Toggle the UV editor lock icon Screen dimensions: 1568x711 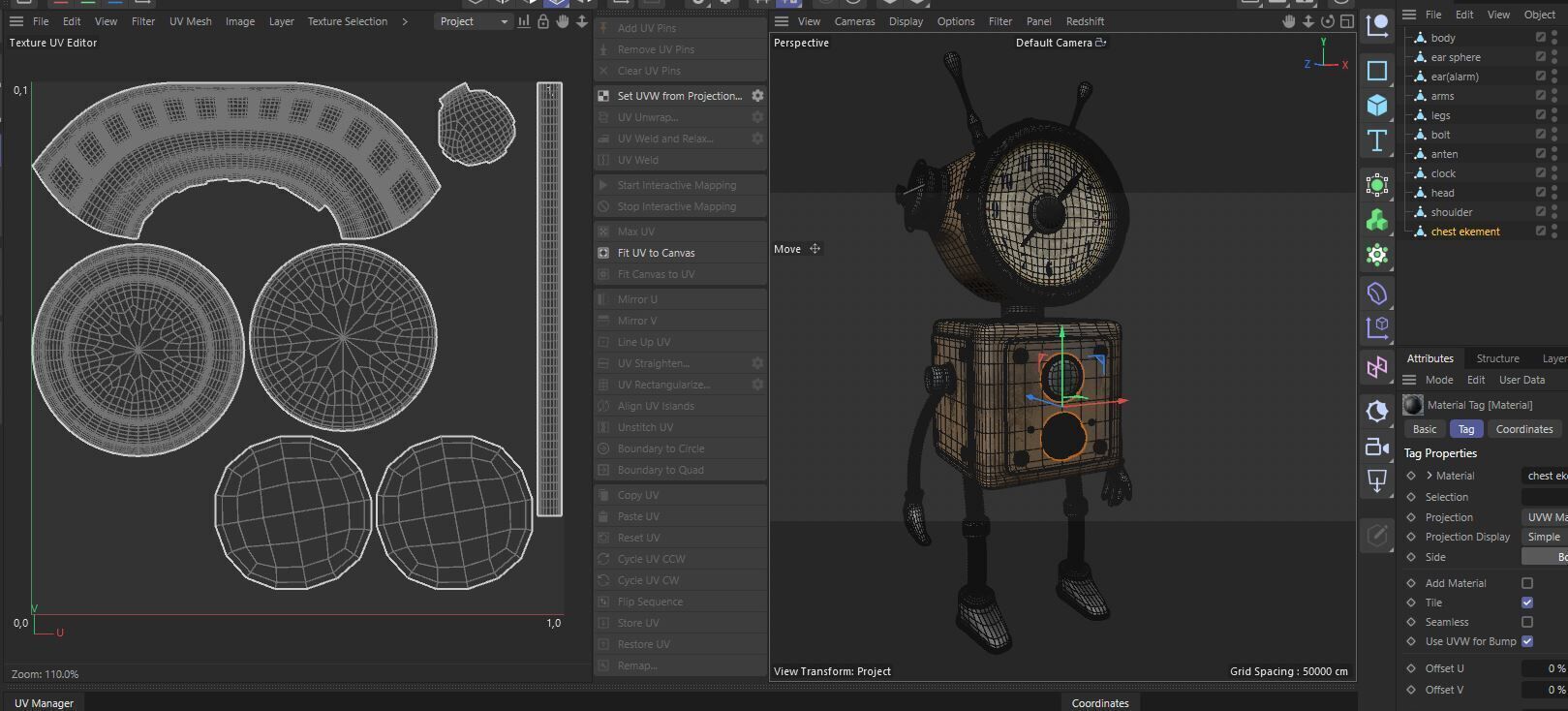tap(543, 21)
